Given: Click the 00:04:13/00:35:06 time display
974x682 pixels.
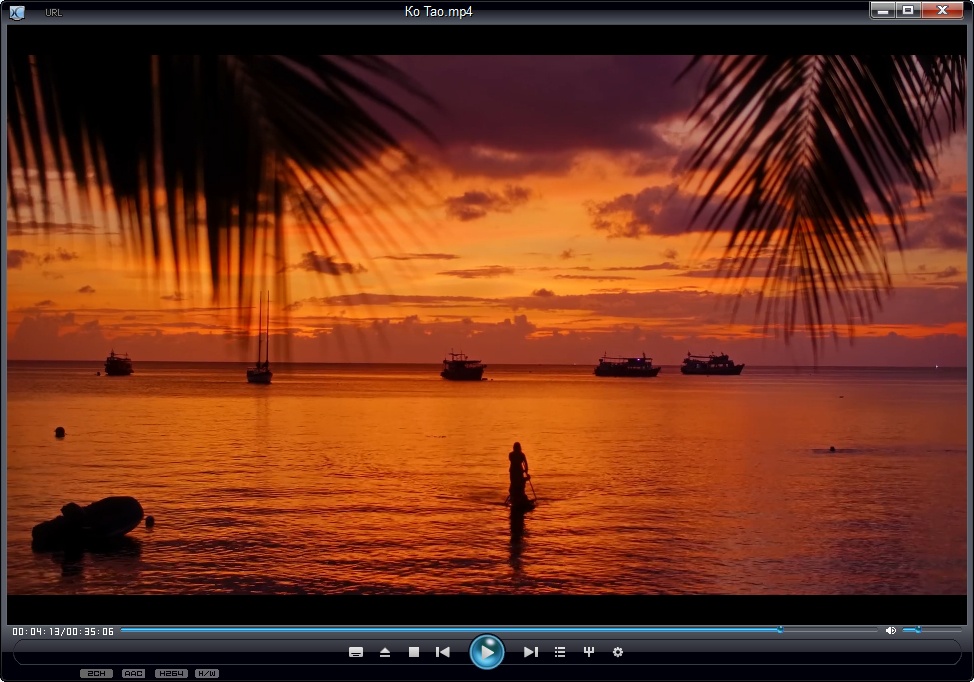Looking at the screenshot, I should coord(63,631).
